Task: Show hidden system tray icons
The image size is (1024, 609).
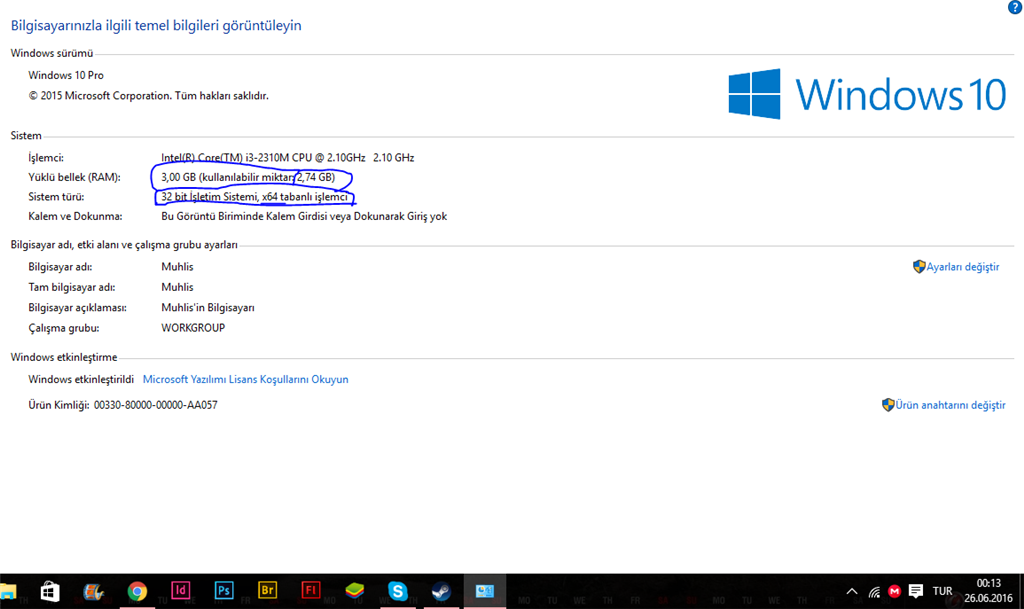Action: pos(852,592)
